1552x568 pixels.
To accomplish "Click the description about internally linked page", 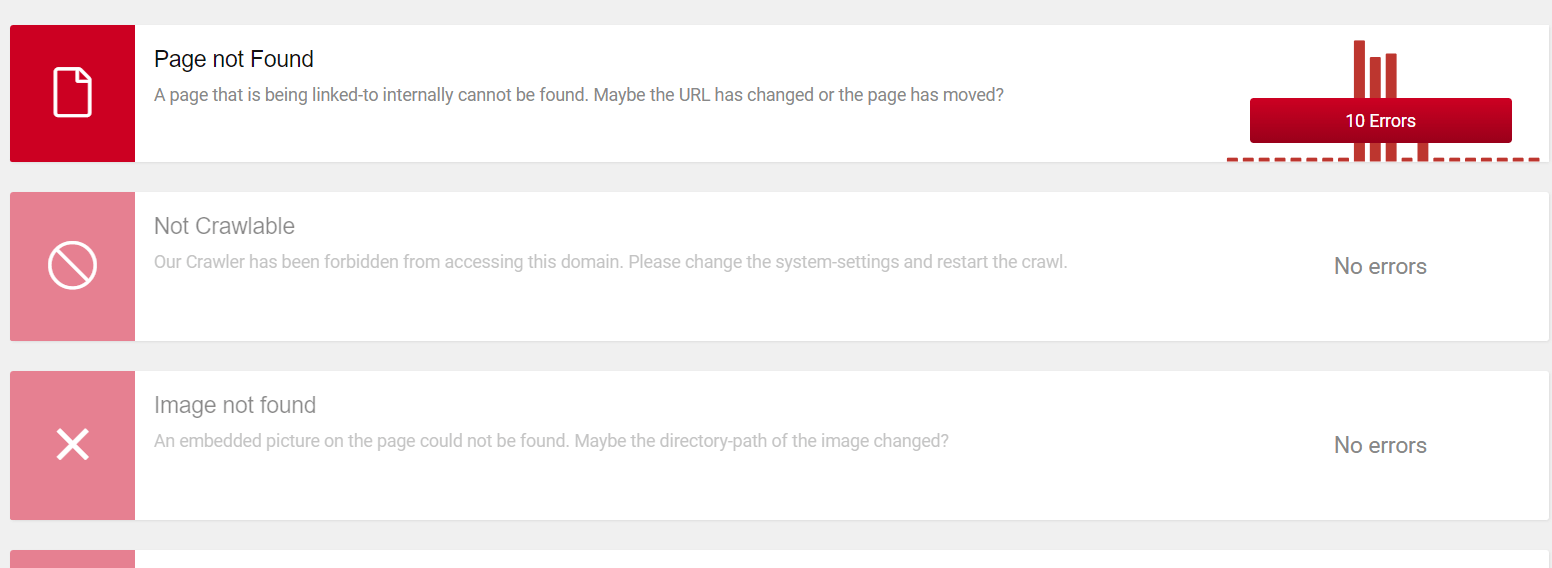I will [579, 95].
